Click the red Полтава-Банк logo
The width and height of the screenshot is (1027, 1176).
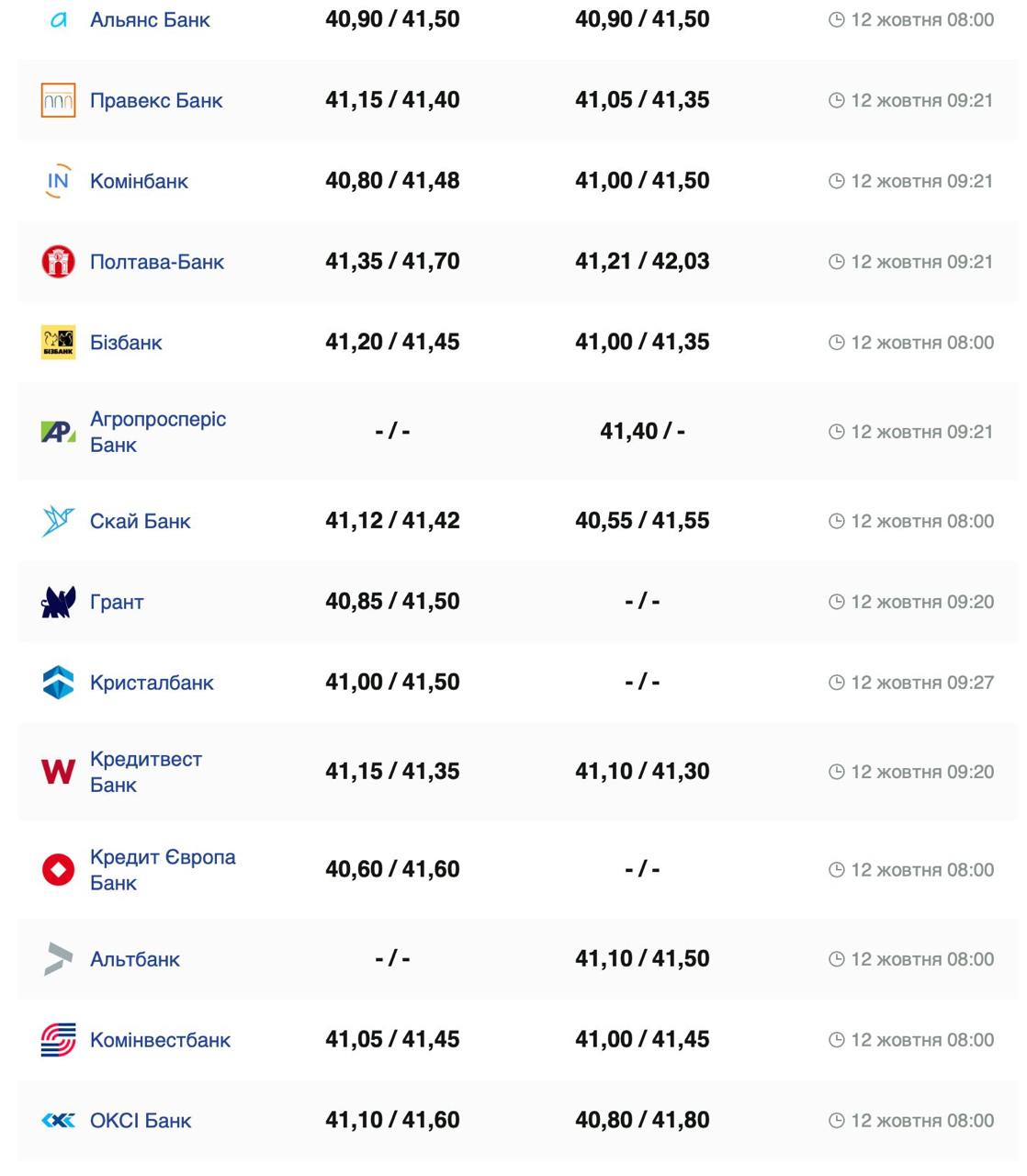tap(58, 262)
